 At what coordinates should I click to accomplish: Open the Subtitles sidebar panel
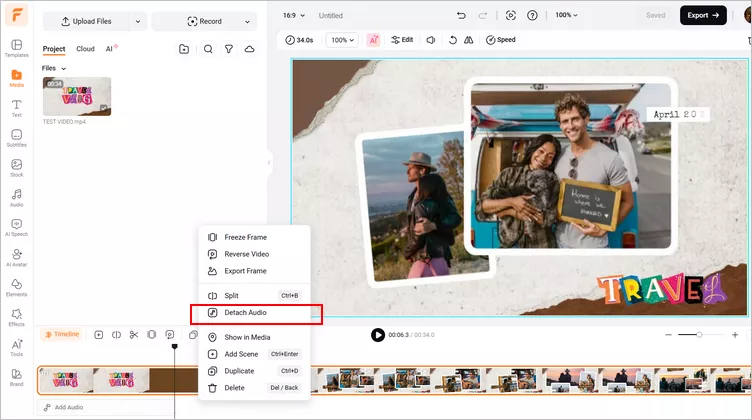[16, 138]
